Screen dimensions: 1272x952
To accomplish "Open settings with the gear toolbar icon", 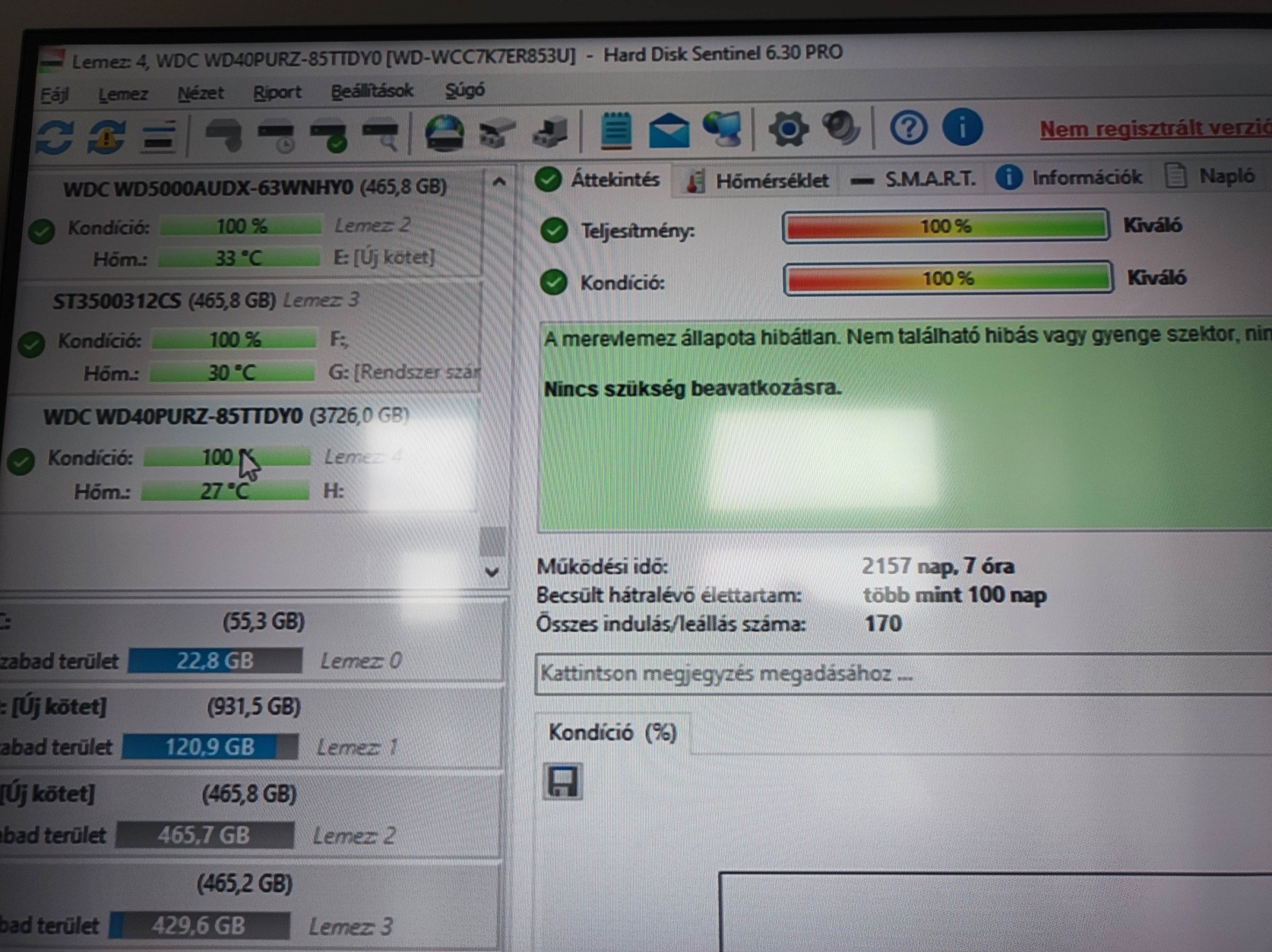I will (x=788, y=128).
